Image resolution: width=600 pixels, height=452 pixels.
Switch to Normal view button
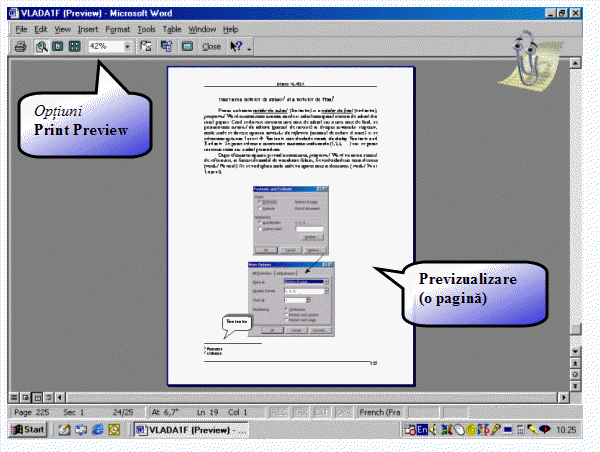(14, 397)
